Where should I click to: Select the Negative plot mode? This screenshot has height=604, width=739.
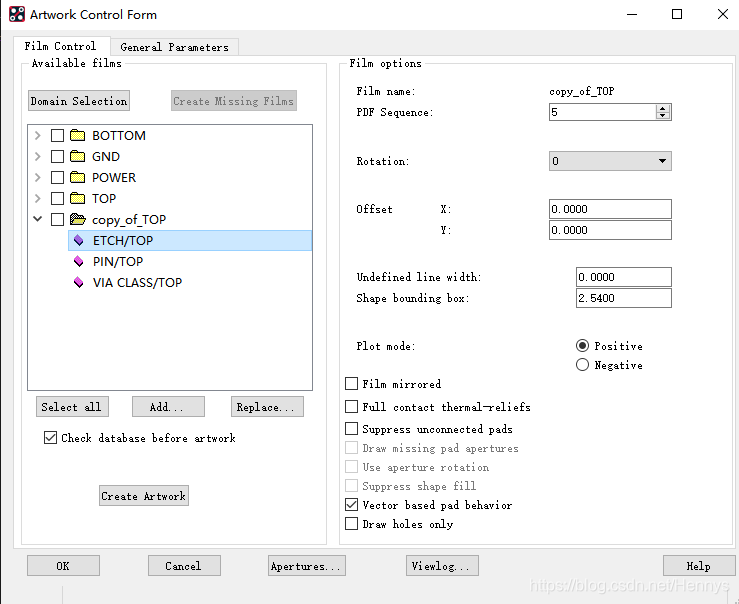pyautogui.click(x=583, y=365)
